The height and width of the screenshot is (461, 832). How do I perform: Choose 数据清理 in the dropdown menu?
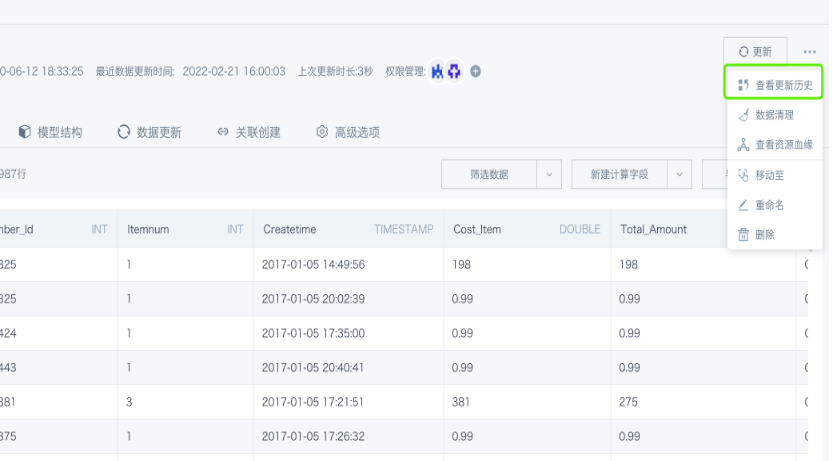(775, 115)
